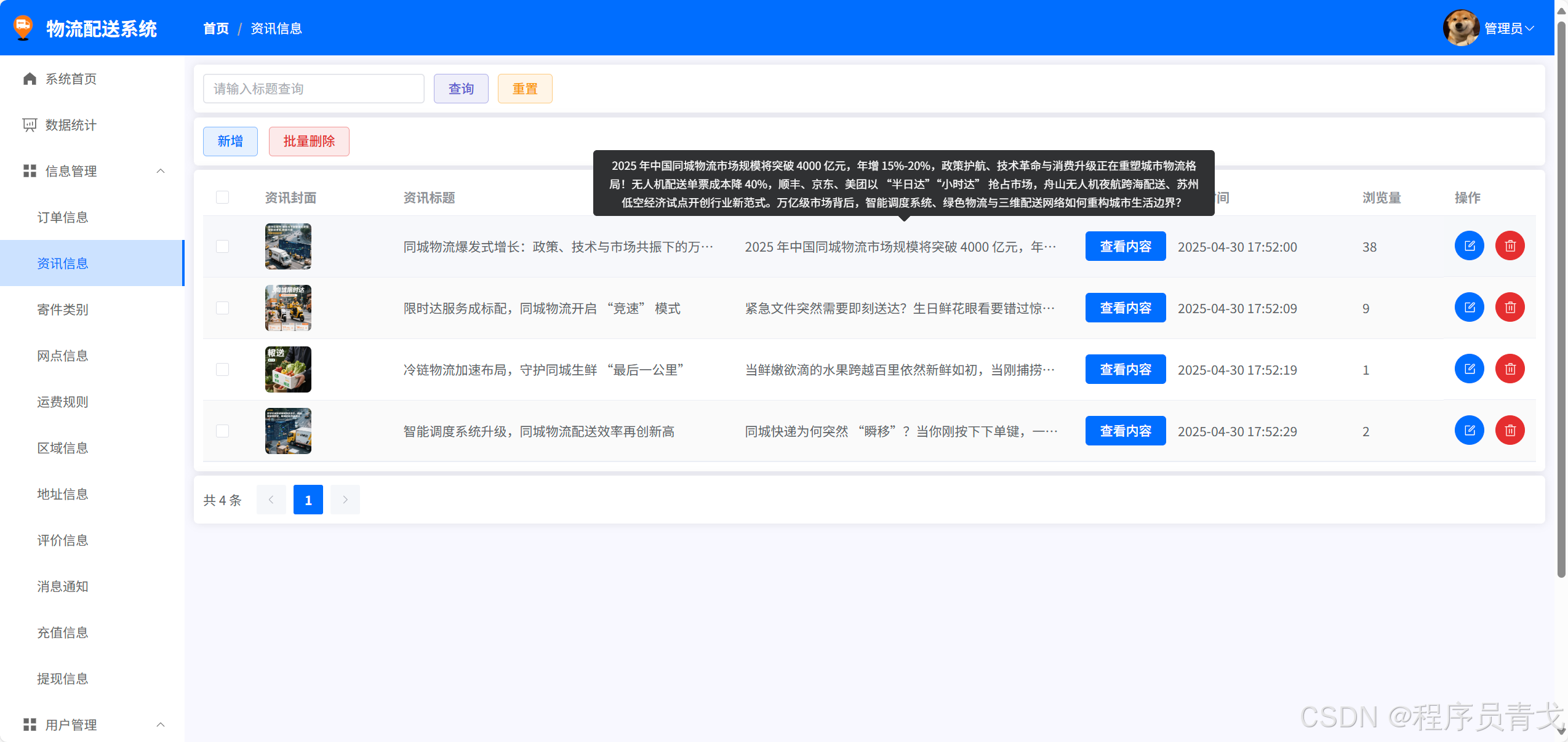This screenshot has width=1568, height=742.
Task: Click the red delete icon for first row
Action: point(1510,246)
